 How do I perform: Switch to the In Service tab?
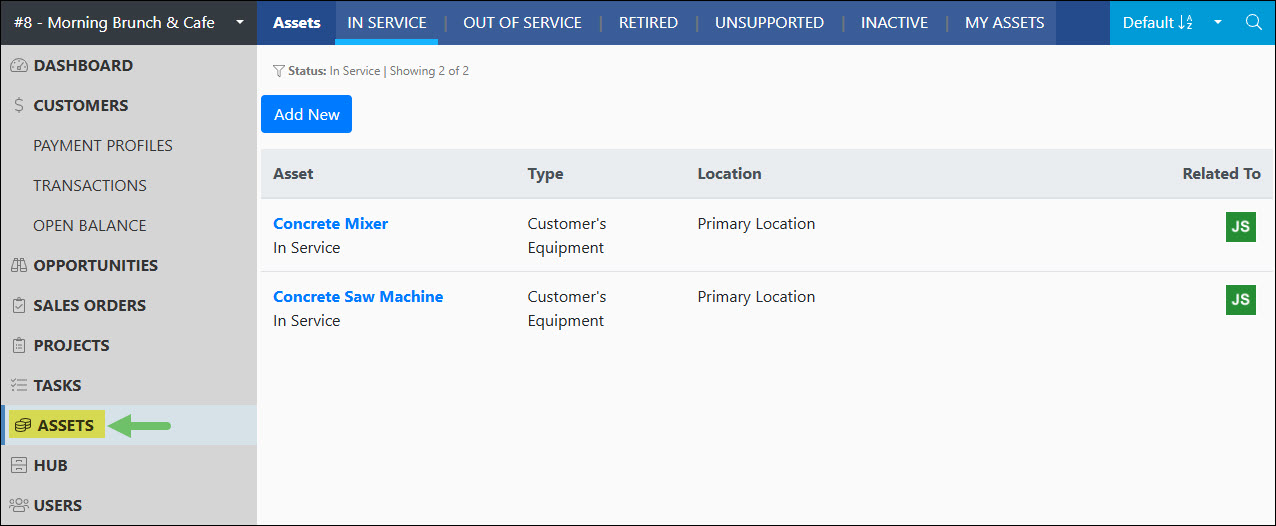tap(387, 22)
